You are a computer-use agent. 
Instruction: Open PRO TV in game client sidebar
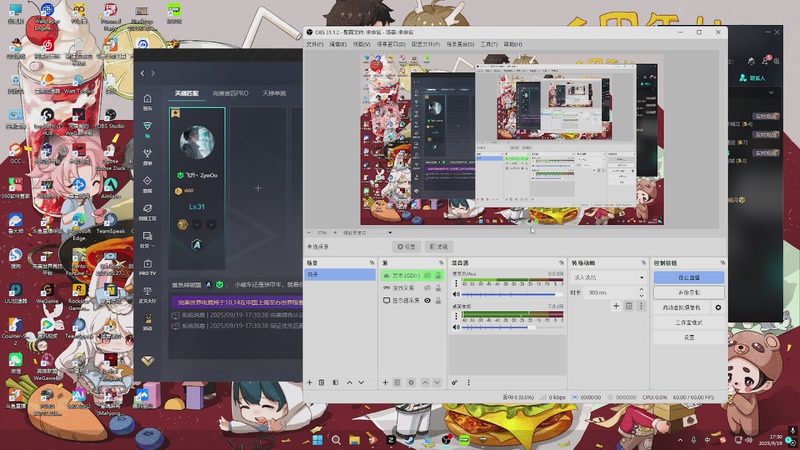147,267
